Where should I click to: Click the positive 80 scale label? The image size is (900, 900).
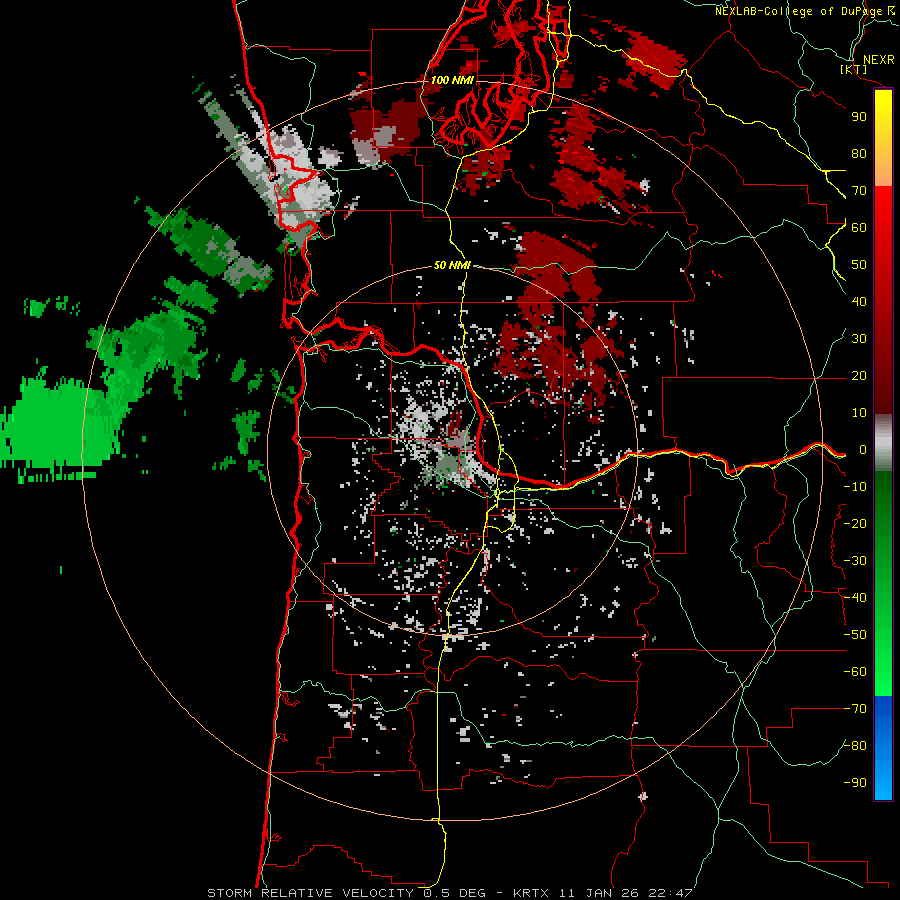859,153
